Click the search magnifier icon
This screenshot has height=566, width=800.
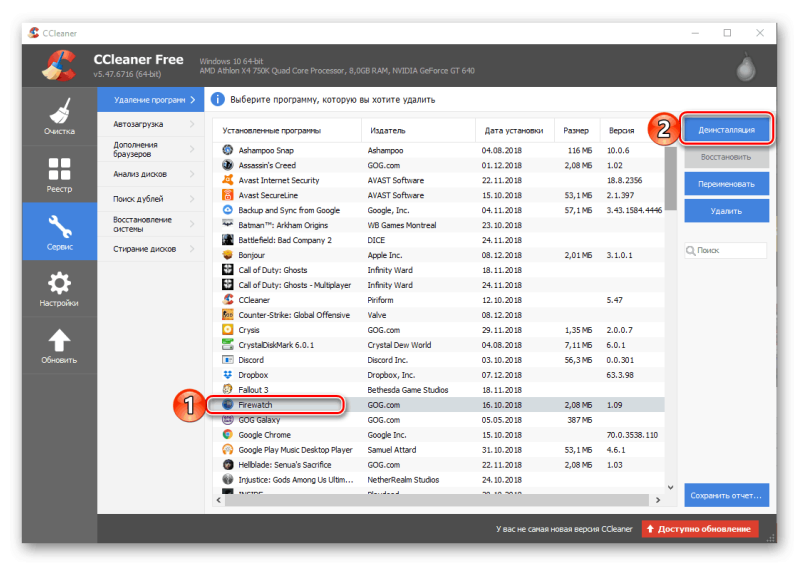point(690,251)
